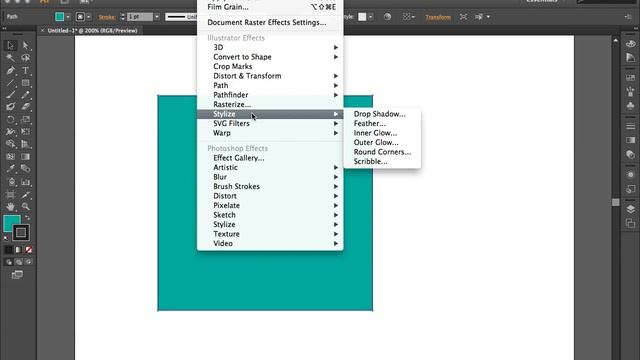Image resolution: width=640 pixels, height=360 pixels.
Task: Select the Slice tool
Action: point(25,195)
